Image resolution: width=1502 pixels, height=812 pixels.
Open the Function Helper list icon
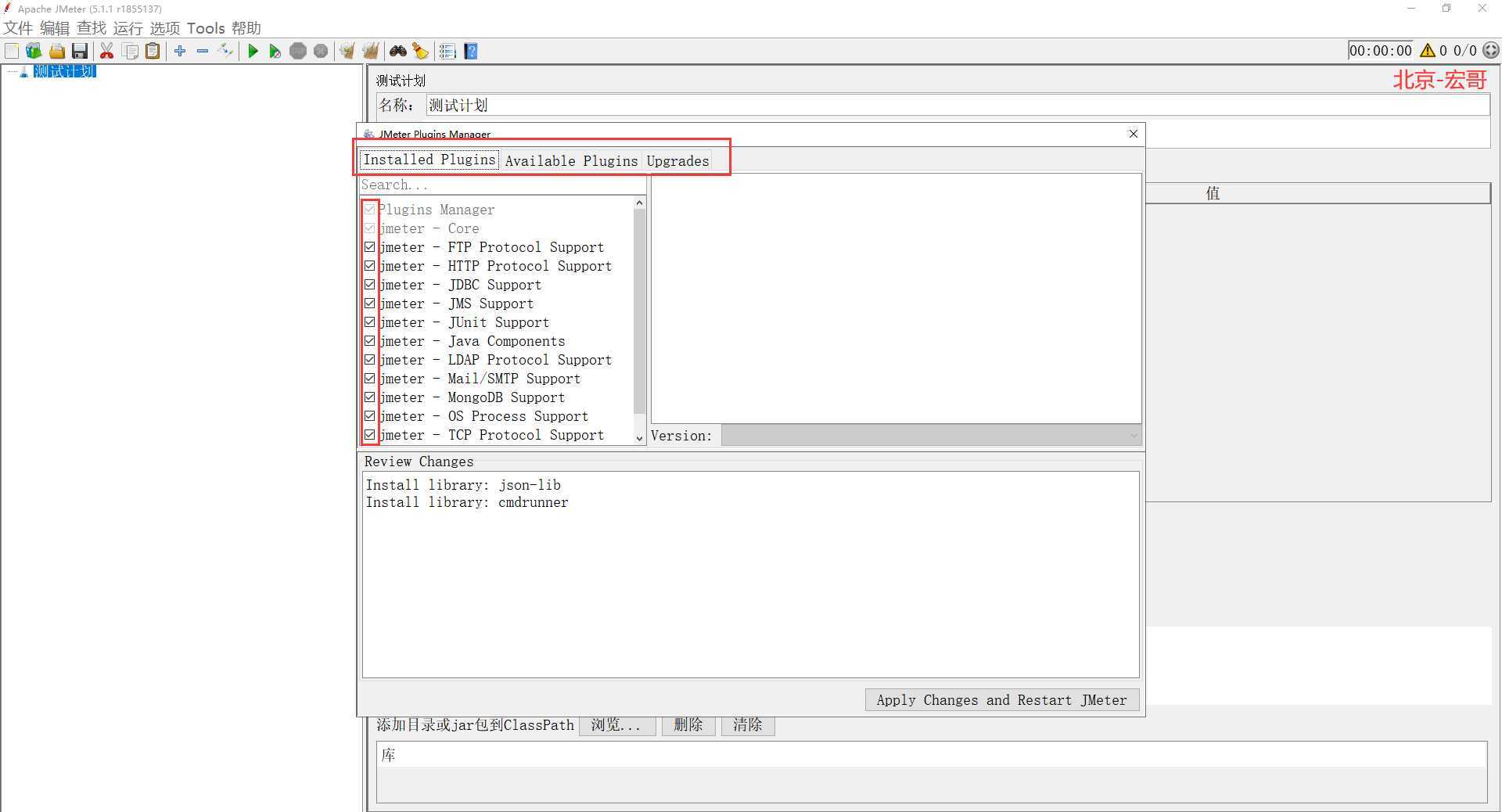(x=447, y=51)
